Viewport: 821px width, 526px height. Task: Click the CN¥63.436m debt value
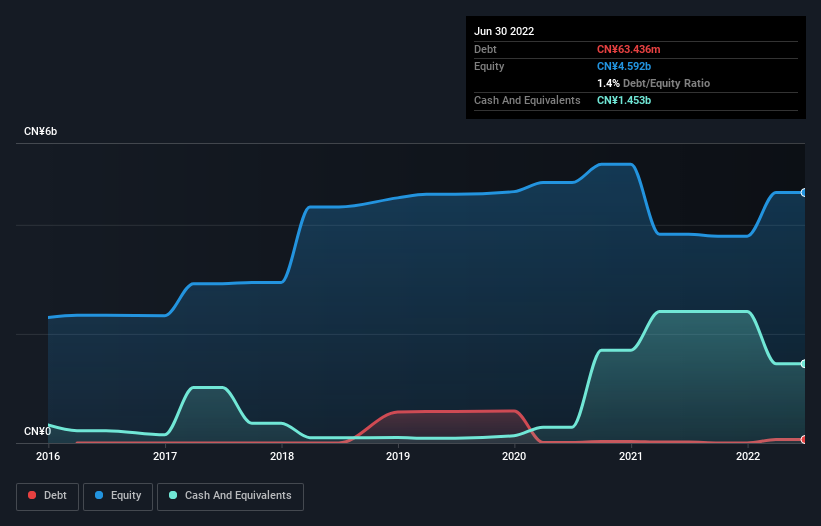[x=628, y=49]
